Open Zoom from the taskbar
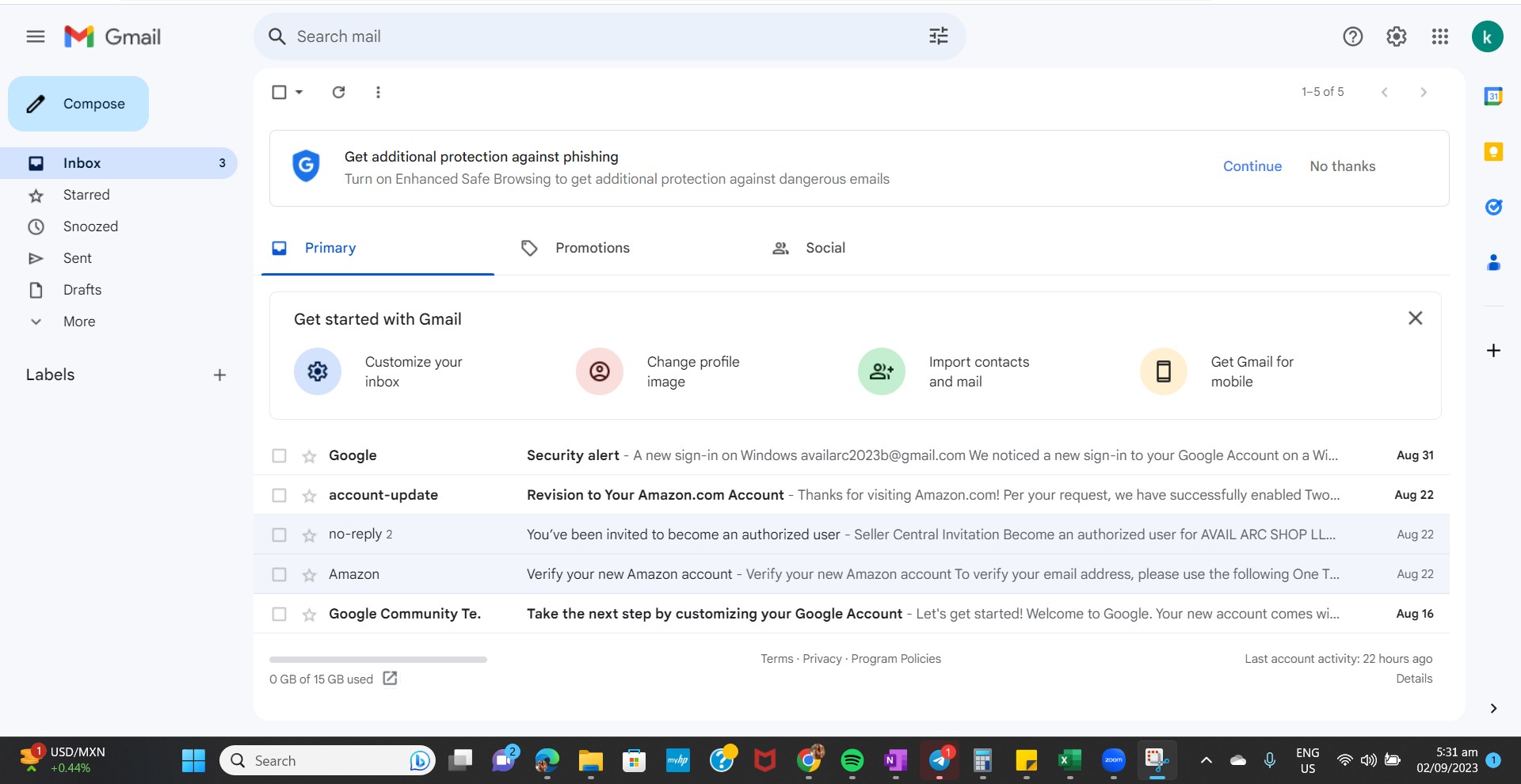Viewport: 1521px width, 784px height. click(x=1113, y=761)
